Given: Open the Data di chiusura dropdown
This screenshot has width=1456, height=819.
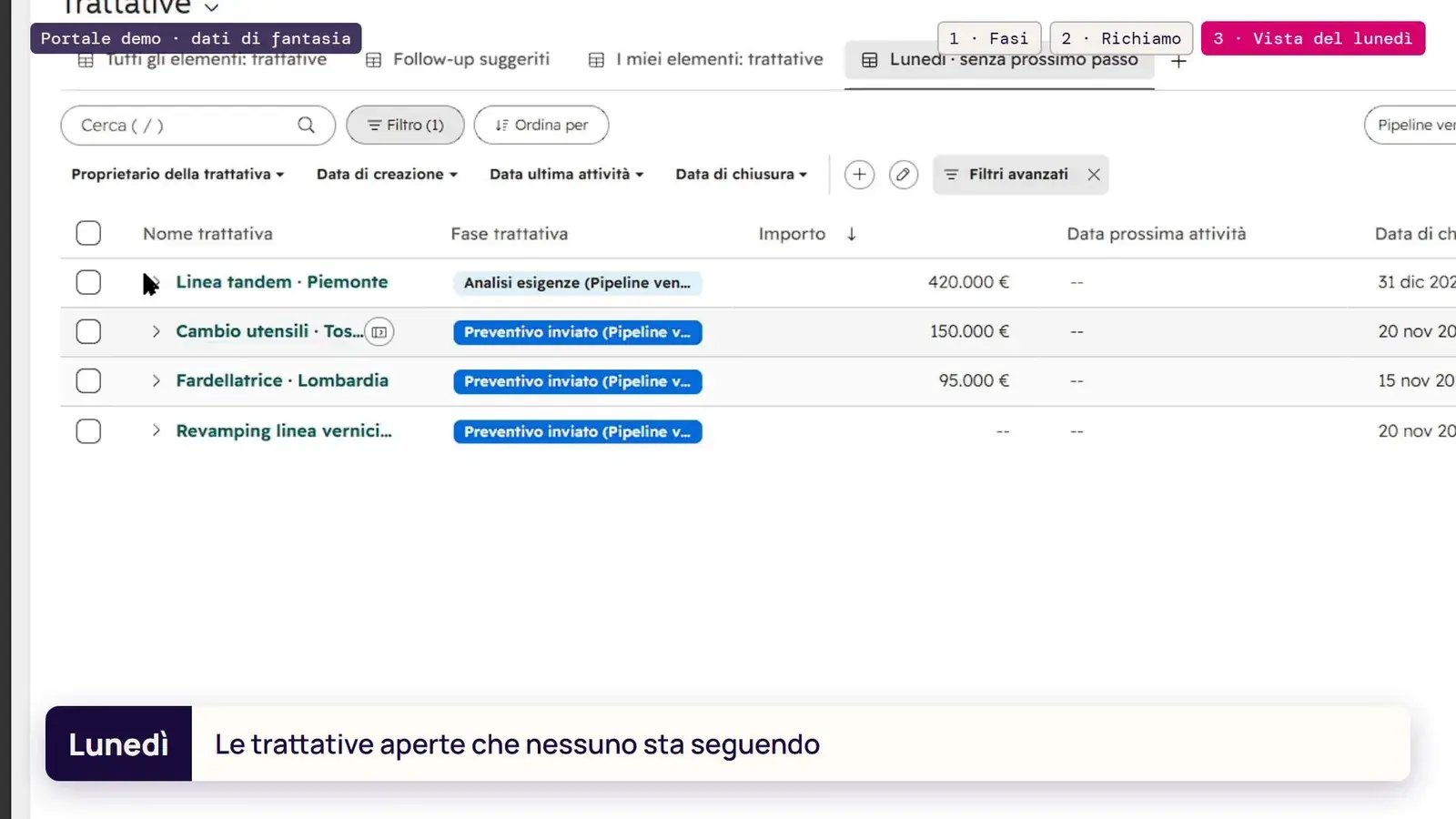Looking at the screenshot, I should coord(741,174).
